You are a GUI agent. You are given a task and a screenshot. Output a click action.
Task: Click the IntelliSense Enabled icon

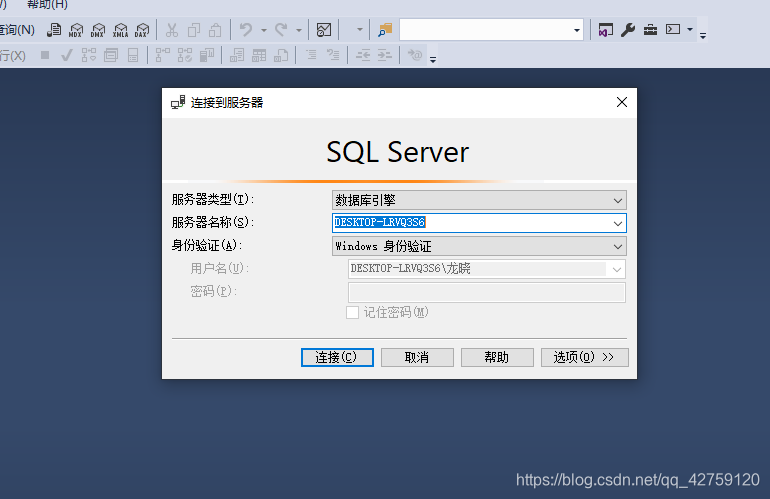pos(133,55)
